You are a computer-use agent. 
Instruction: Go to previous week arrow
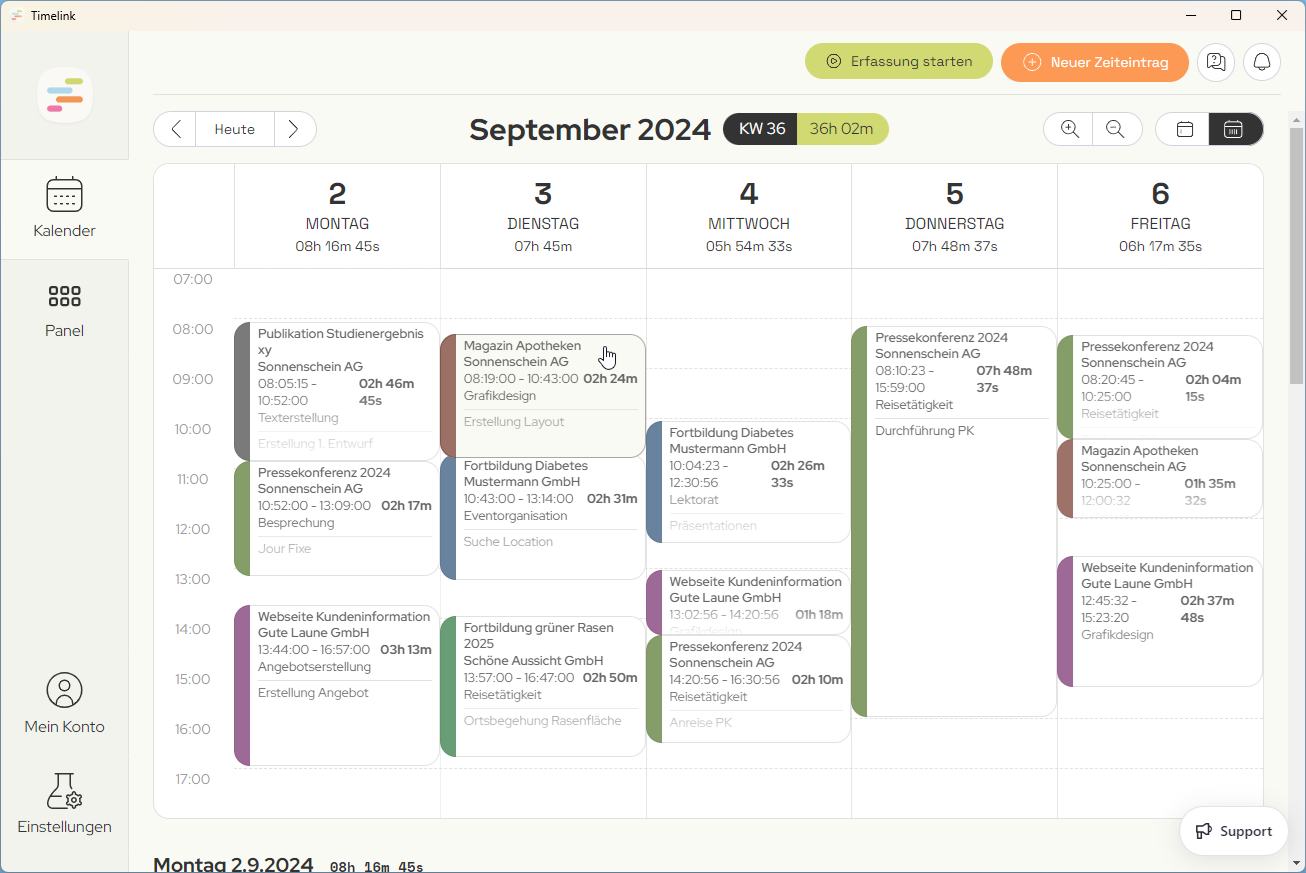point(176,129)
